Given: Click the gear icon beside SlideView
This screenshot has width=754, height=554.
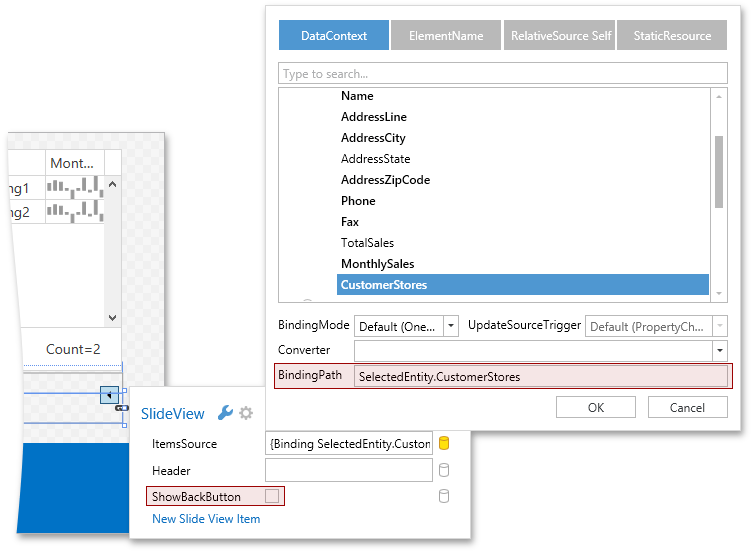Looking at the screenshot, I should (x=246, y=413).
